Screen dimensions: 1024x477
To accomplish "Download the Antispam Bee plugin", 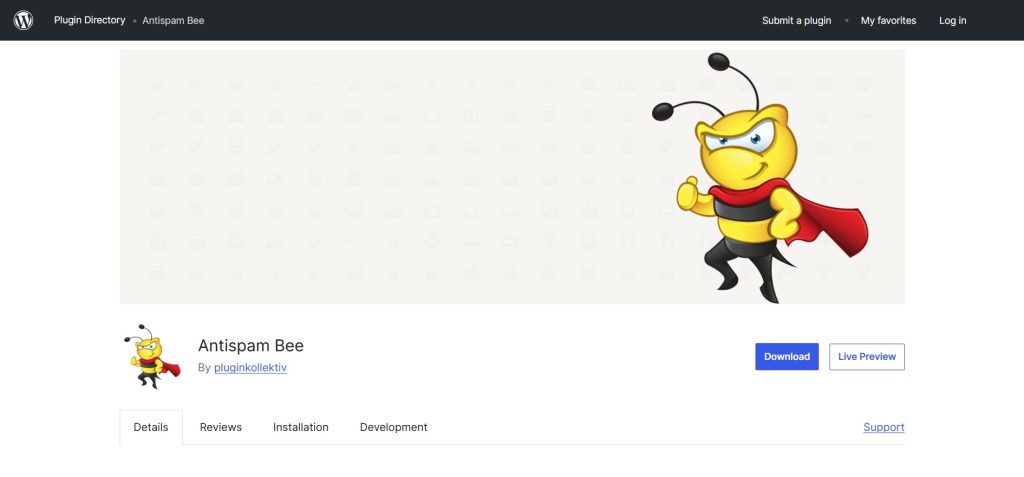I will point(787,357).
